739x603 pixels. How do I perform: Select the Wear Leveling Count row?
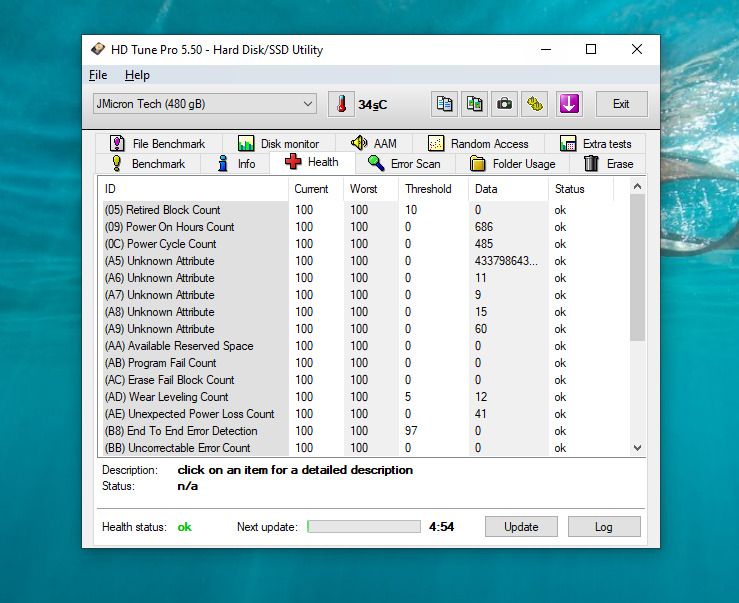tap(358, 396)
